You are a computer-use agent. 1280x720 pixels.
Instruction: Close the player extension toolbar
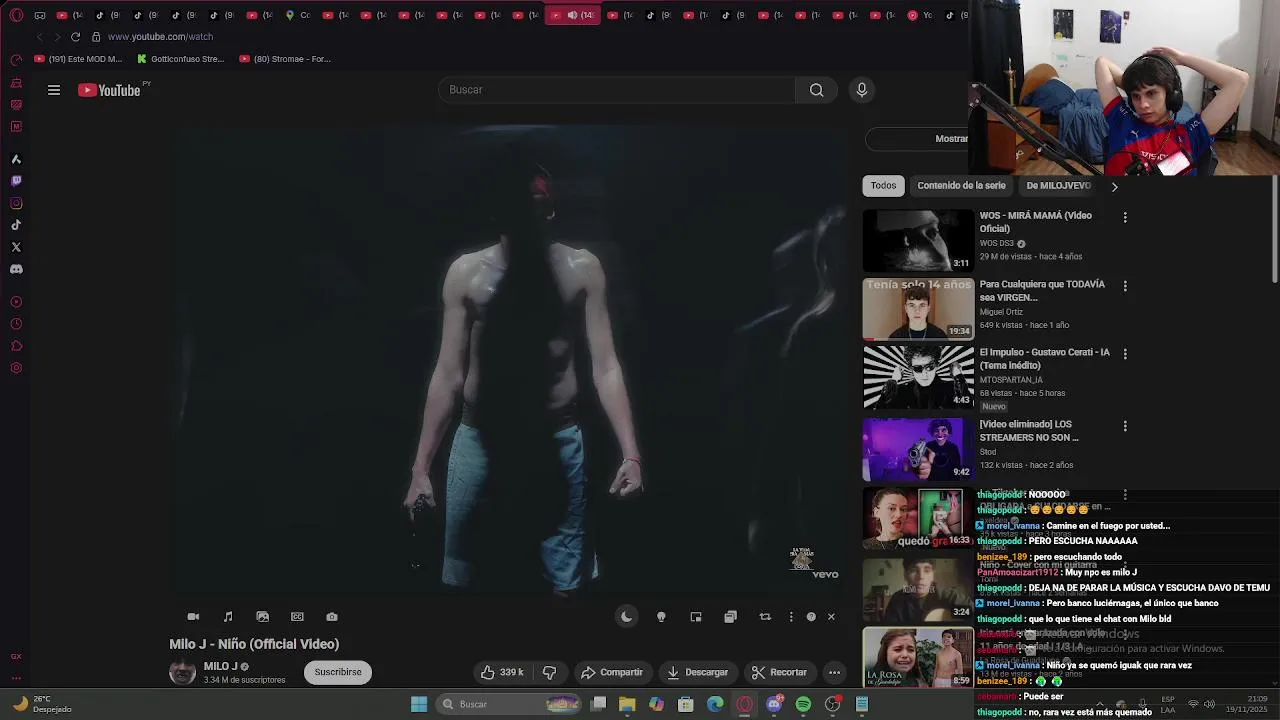(831, 617)
